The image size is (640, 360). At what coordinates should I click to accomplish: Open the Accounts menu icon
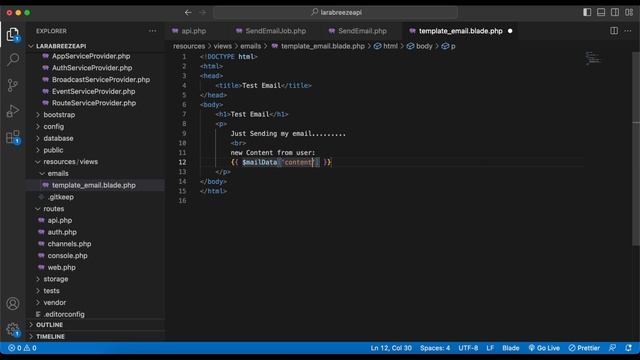point(13,304)
